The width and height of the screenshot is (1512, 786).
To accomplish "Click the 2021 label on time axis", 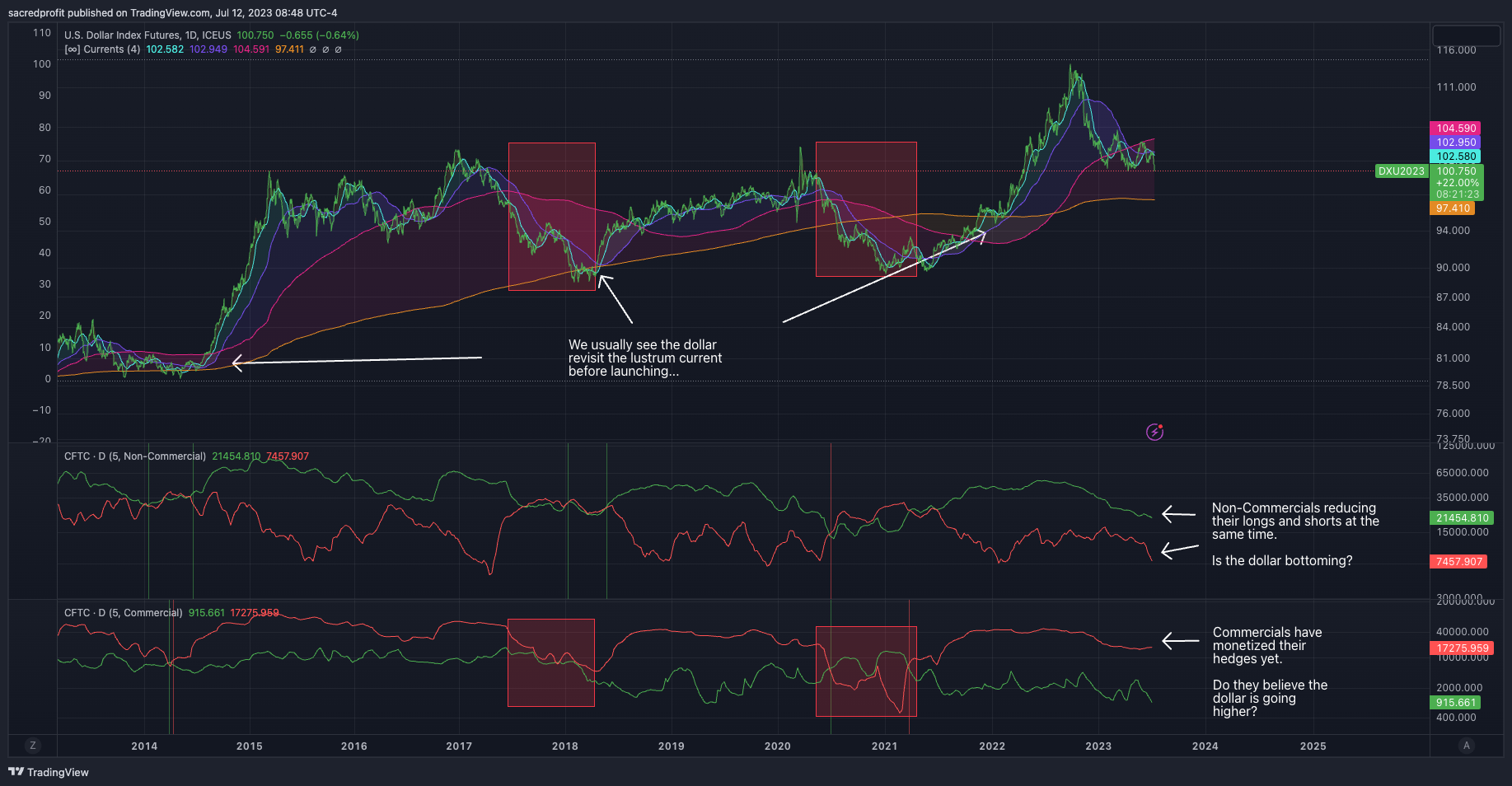I will click(885, 746).
